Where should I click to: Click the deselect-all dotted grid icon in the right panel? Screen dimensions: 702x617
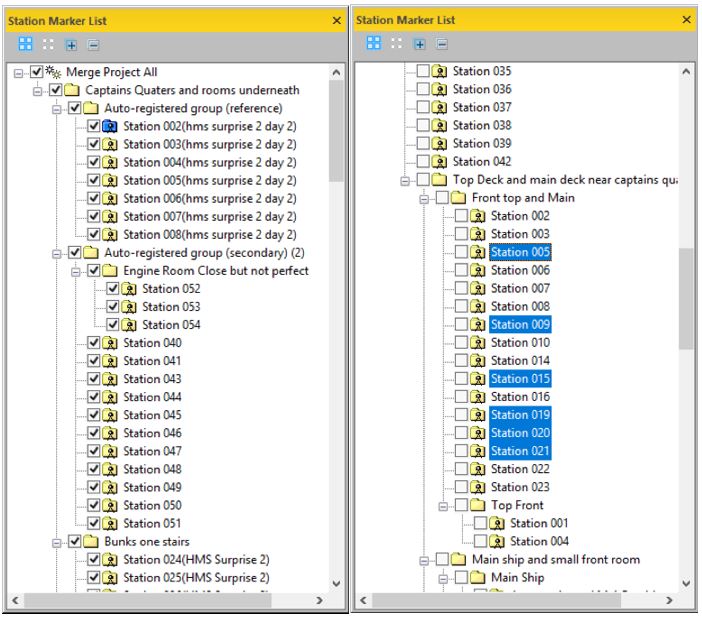[397, 43]
